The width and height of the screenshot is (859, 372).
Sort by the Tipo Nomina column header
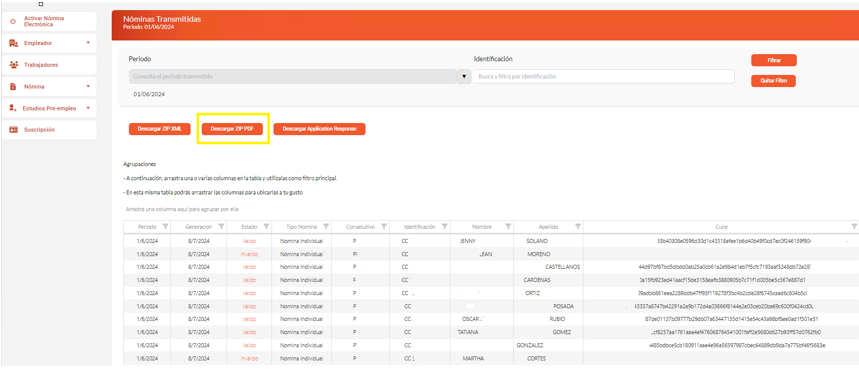click(x=301, y=226)
